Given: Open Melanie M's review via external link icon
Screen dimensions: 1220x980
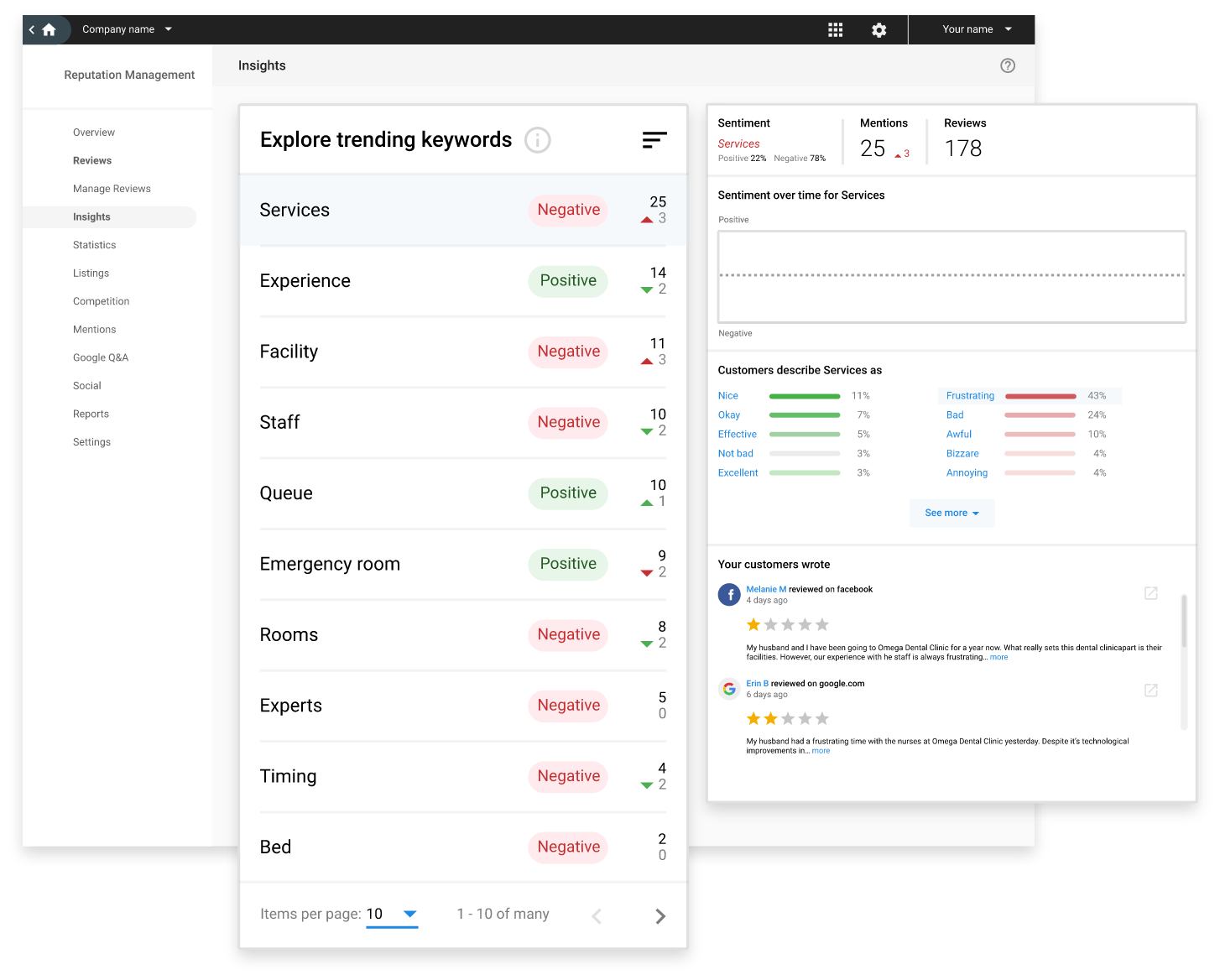Looking at the screenshot, I should 1150,593.
